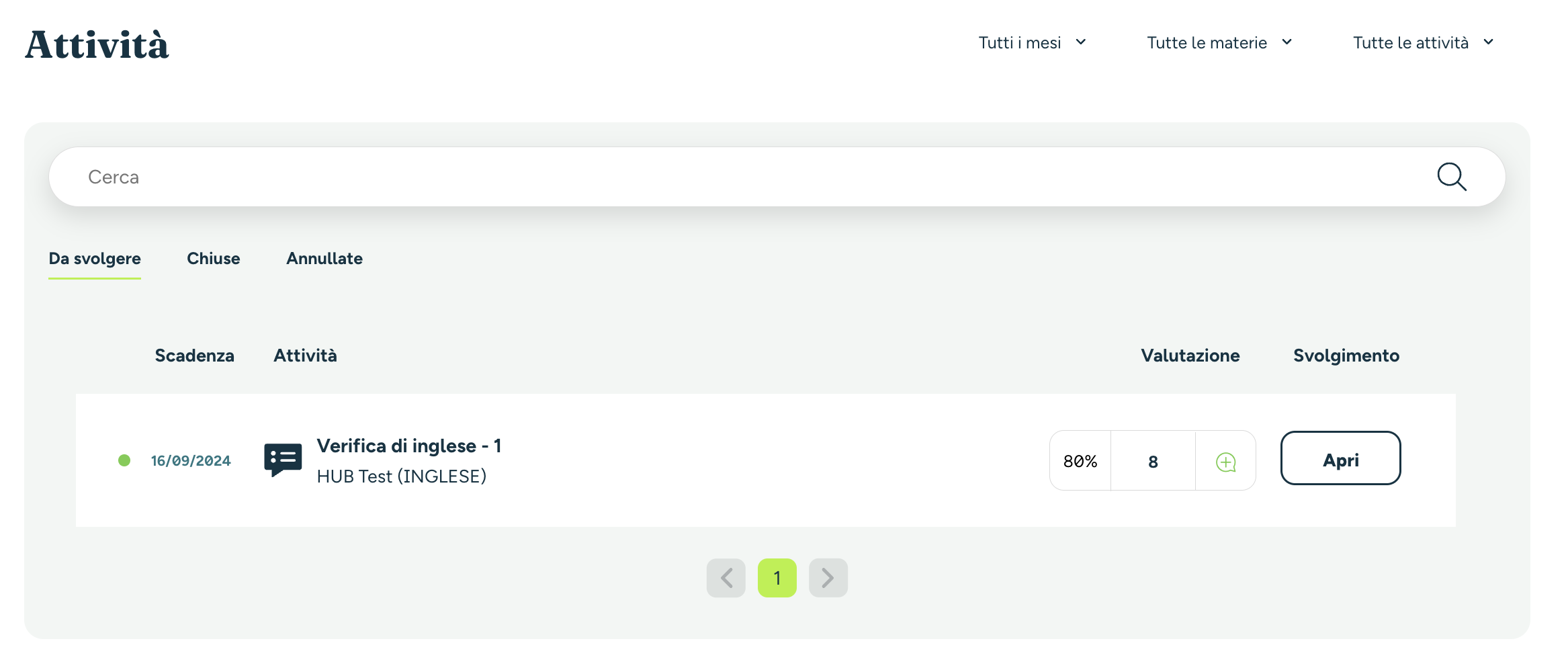
Task: Click the magnifying glass search icon
Action: (1451, 177)
